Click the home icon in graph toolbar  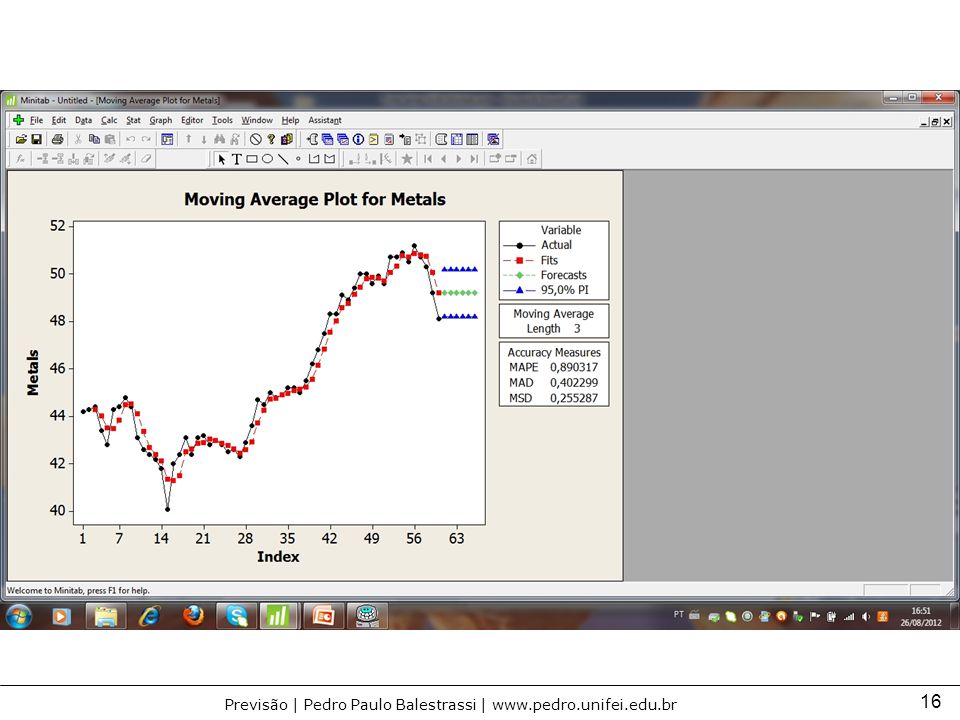(x=532, y=159)
